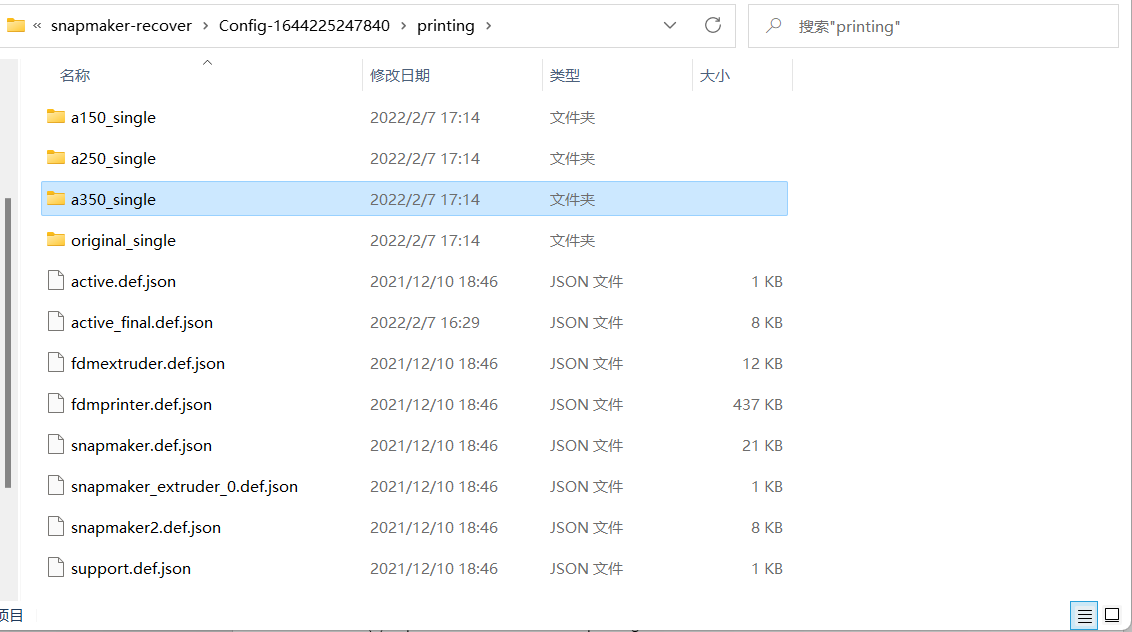The image size is (1132, 632).
Task: Sort by 大小 column header
Action: click(715, 75)
